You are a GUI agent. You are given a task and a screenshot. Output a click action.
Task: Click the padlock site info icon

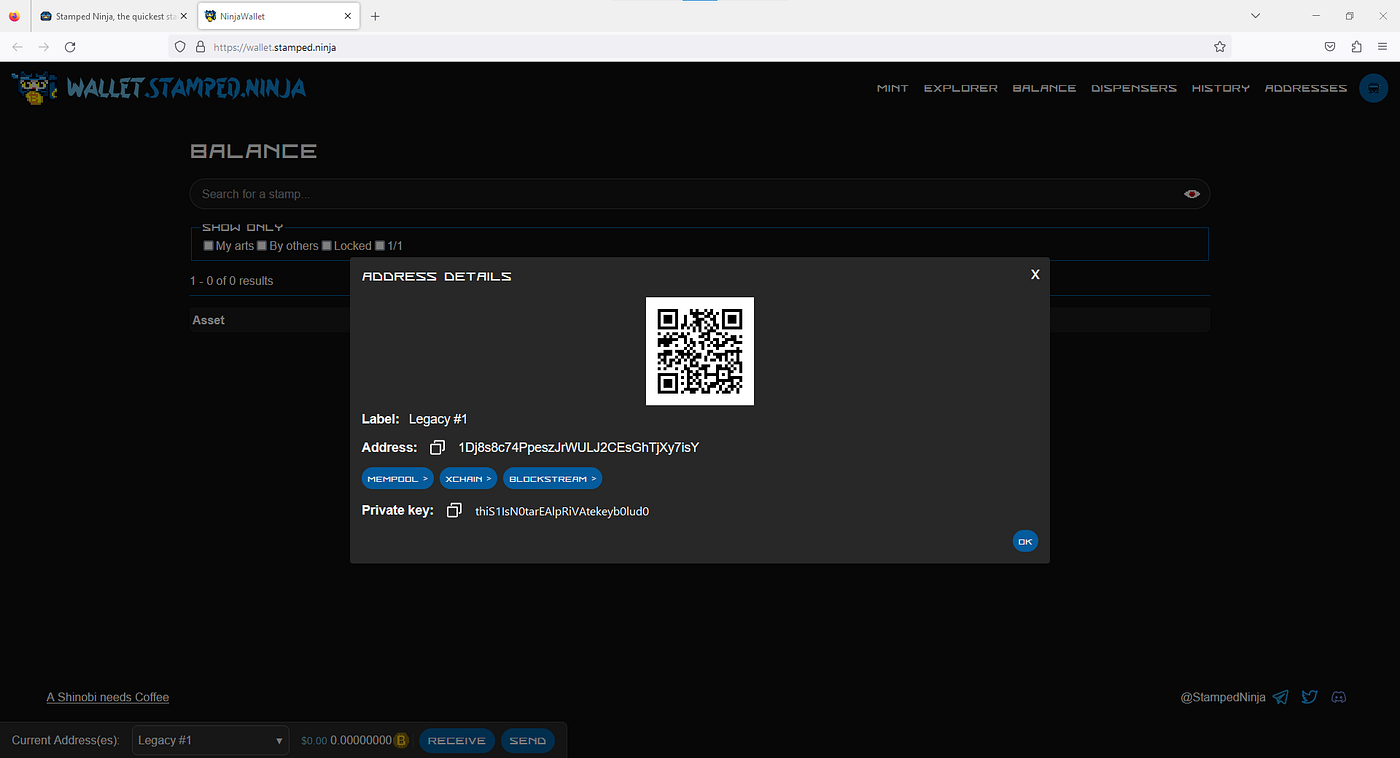200,47
